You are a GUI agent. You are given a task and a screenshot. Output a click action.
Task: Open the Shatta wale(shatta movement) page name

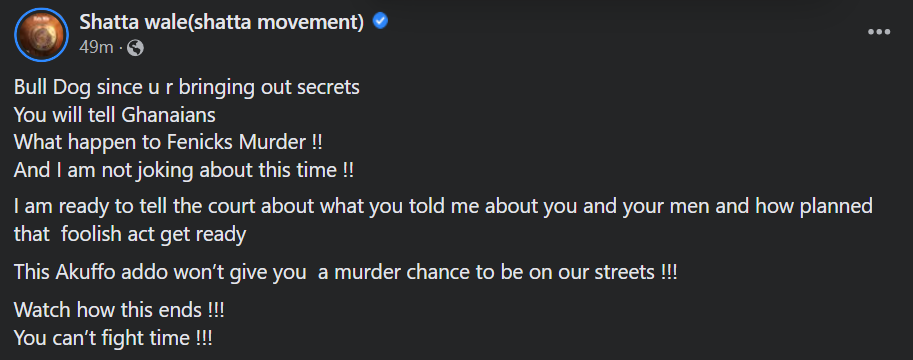click(221, 22)
